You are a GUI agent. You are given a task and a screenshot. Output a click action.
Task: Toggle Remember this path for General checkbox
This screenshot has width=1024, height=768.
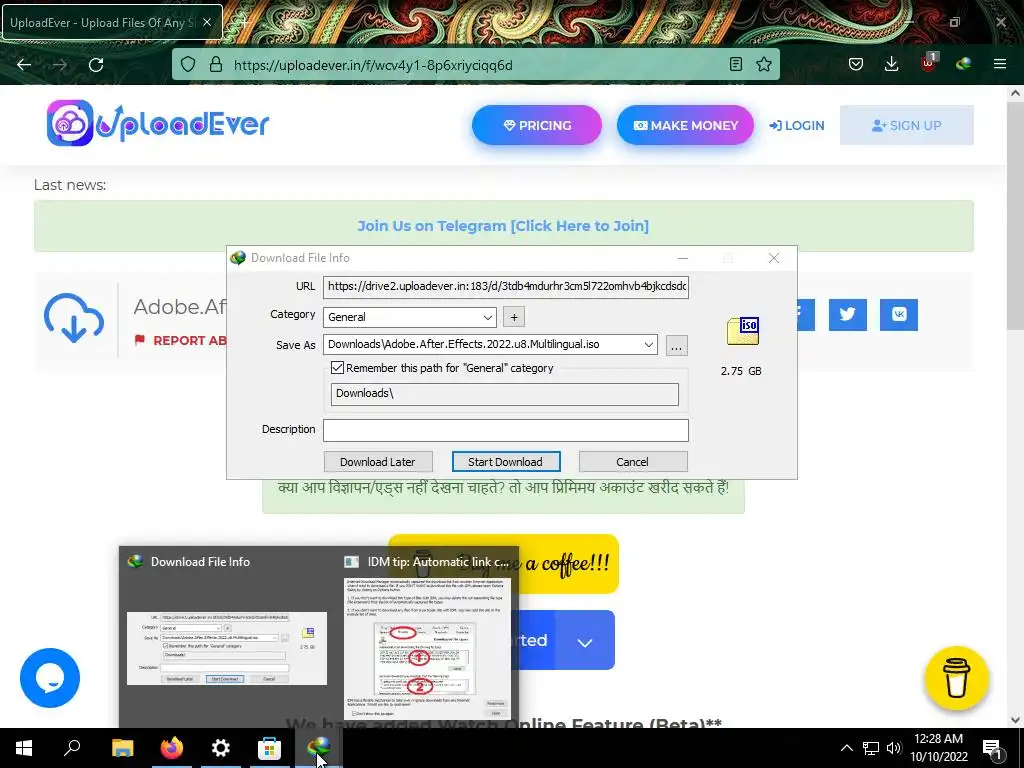[337, 368]
